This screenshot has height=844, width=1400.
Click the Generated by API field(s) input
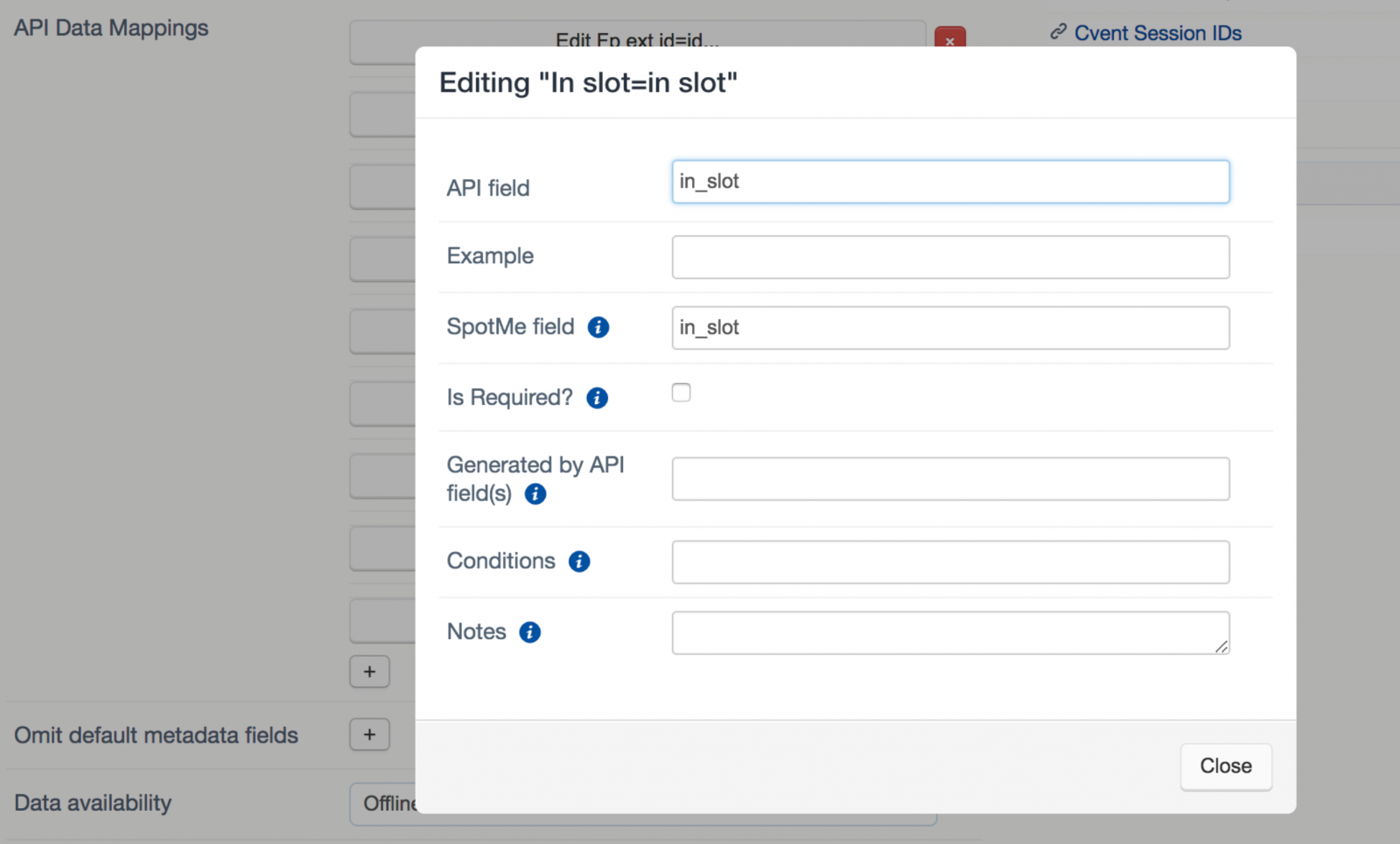[x=950, y=479]
